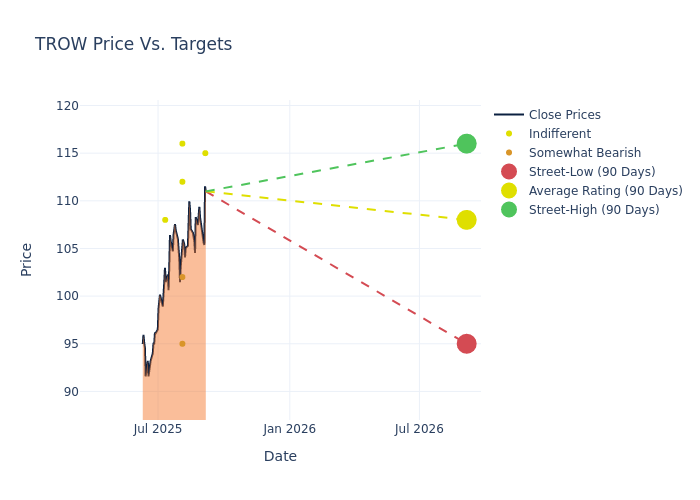This screenshot has width=700, height=500.
Task: Click the green Street-High marker at 116
Action: [466, 144]
